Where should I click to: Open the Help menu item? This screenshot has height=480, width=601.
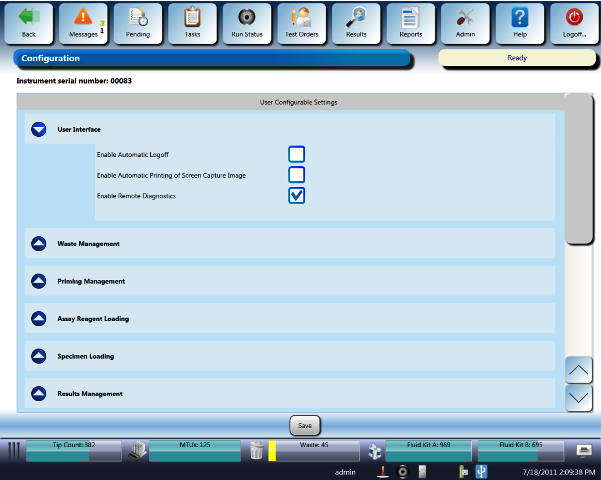pos(519,22)
